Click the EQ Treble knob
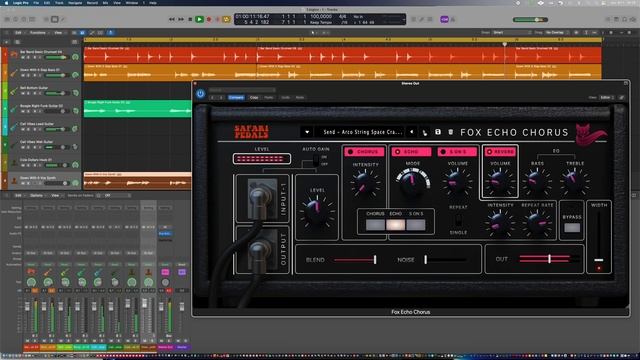Screen dimensions: 640x360 574,182
